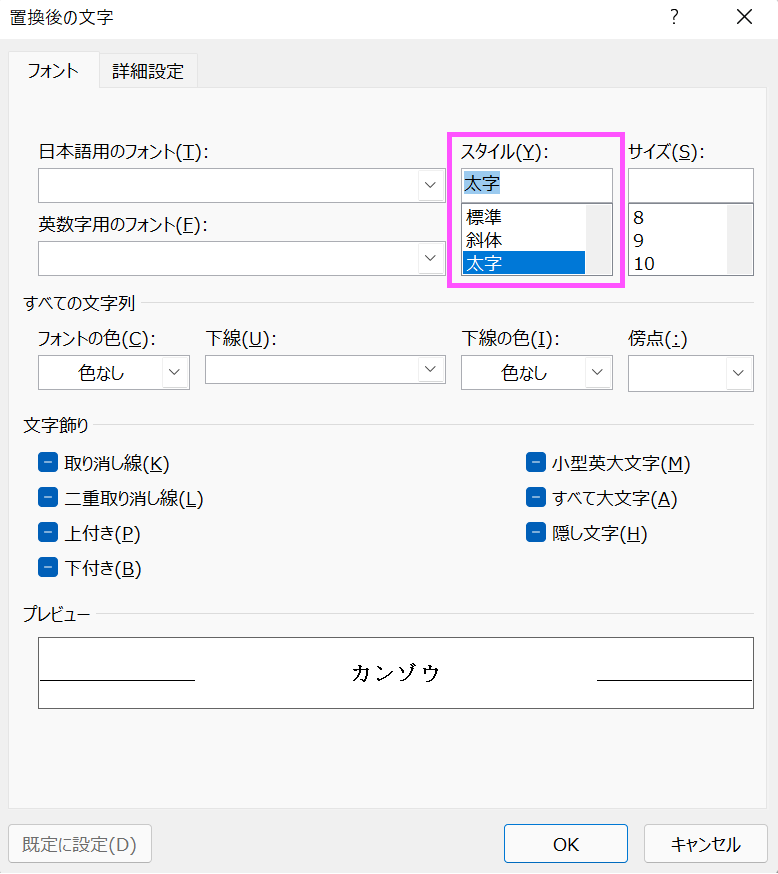Click the キャンセル button
778x874 pixels.
pyautogui.click(x=706, y=843)
